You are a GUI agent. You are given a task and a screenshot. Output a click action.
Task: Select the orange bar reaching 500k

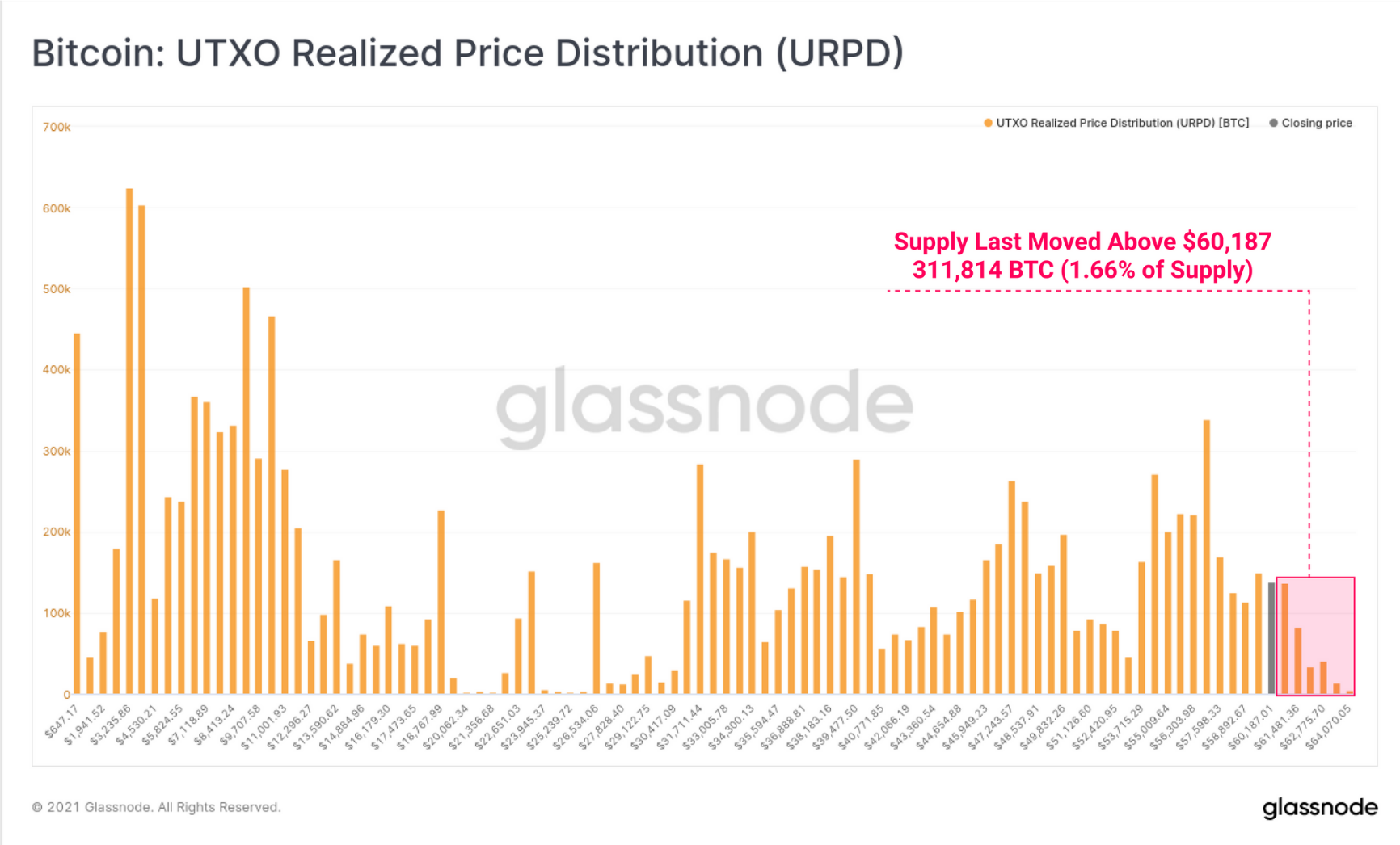click(x=247, y=490)
